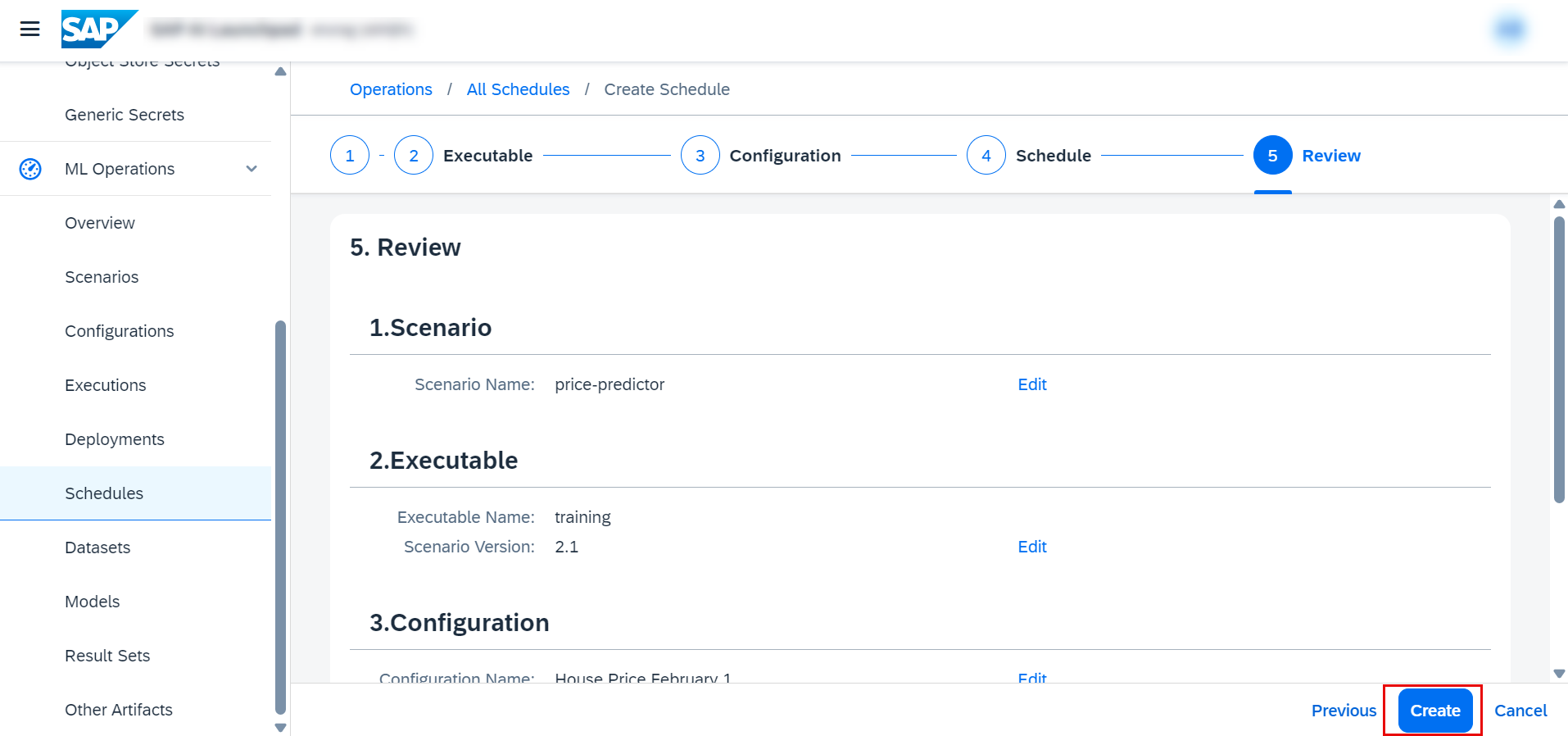Go back with Previous button
The height and width of the screenshot is (736, 1568).
coord(1344,711)
